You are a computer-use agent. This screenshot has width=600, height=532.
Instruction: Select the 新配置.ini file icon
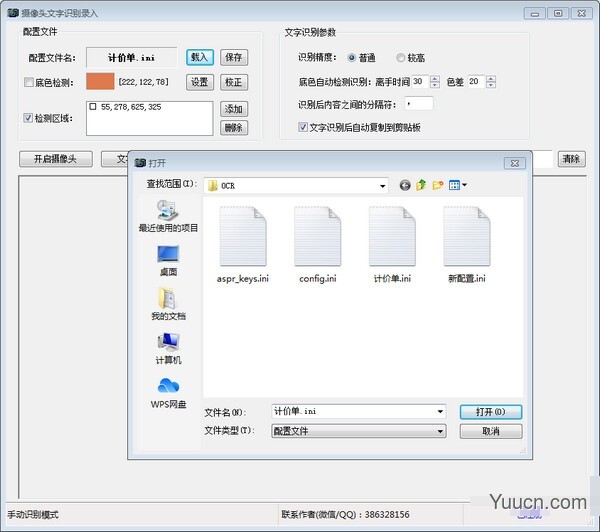coord(466,236)
